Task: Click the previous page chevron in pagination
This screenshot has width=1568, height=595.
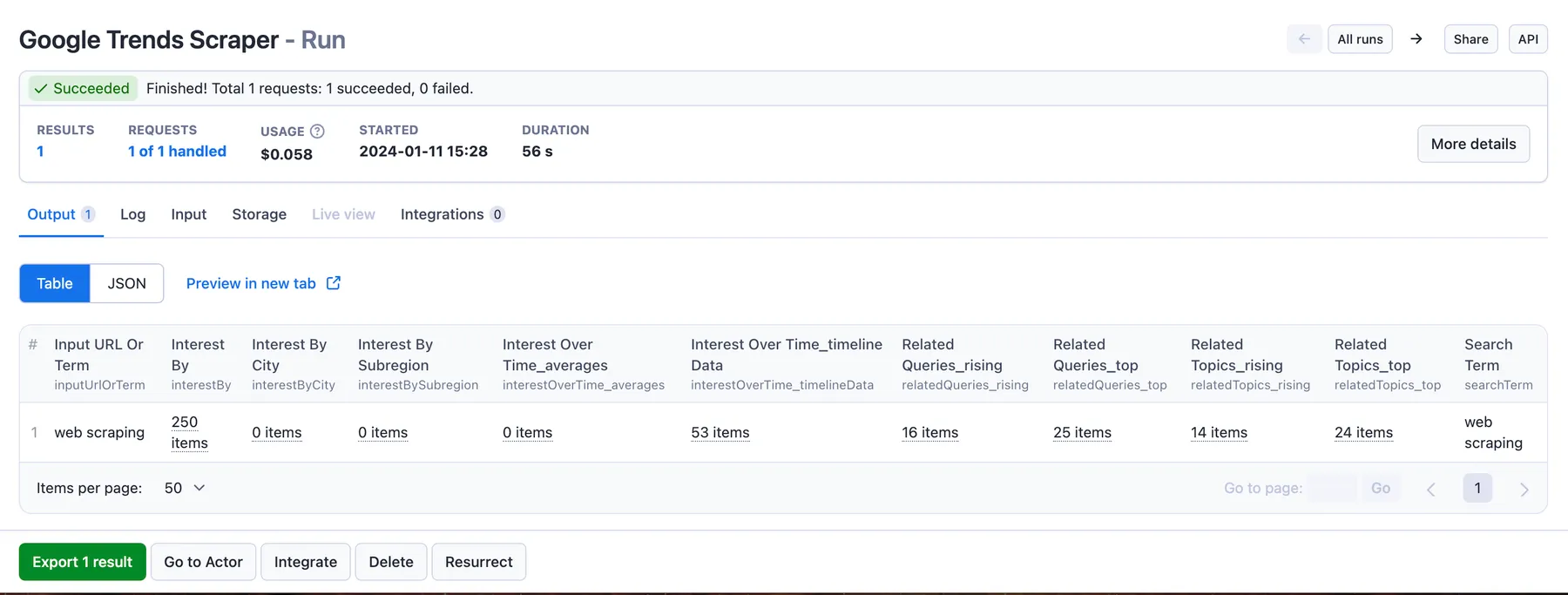Action: (x=1430, y=489)
